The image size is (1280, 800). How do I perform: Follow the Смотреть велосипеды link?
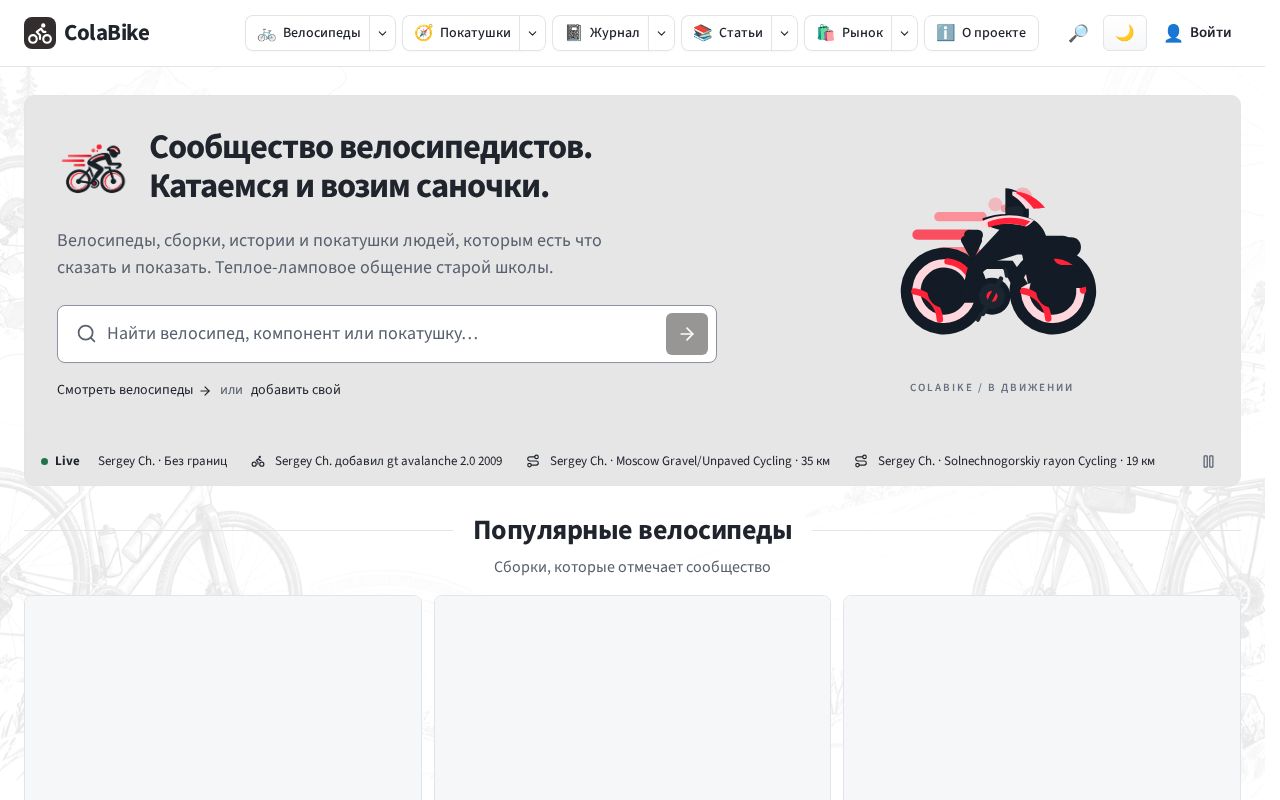134,390
